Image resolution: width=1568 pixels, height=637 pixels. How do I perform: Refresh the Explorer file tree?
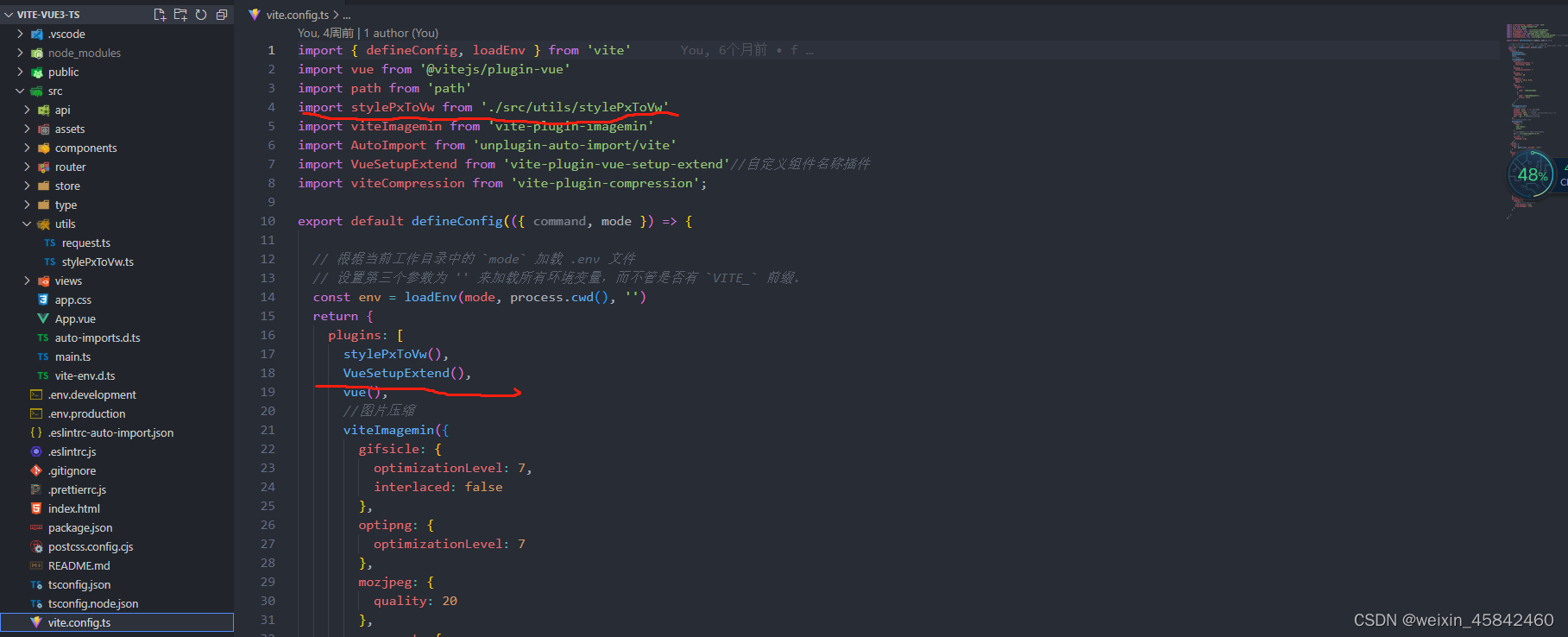click(201, 15)
